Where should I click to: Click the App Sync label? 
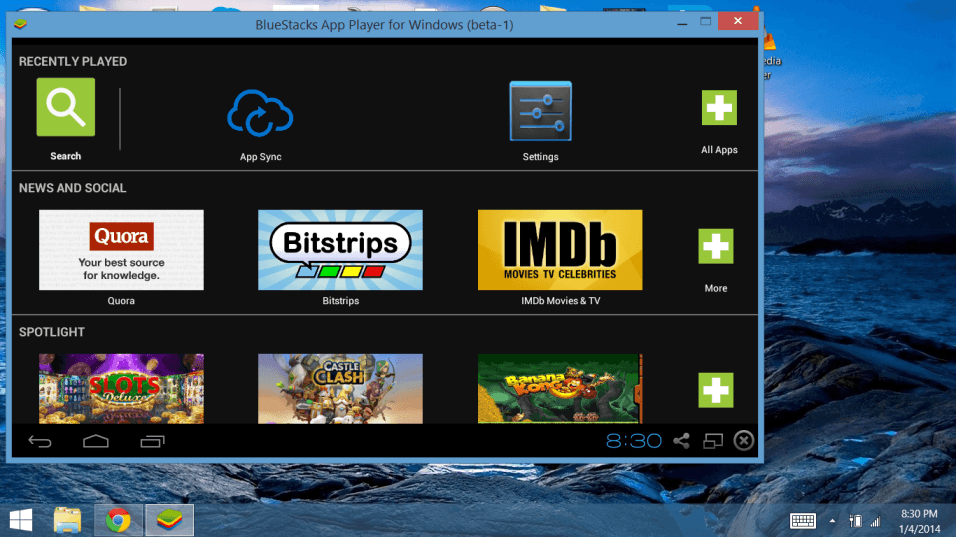(x=260, y=157)
